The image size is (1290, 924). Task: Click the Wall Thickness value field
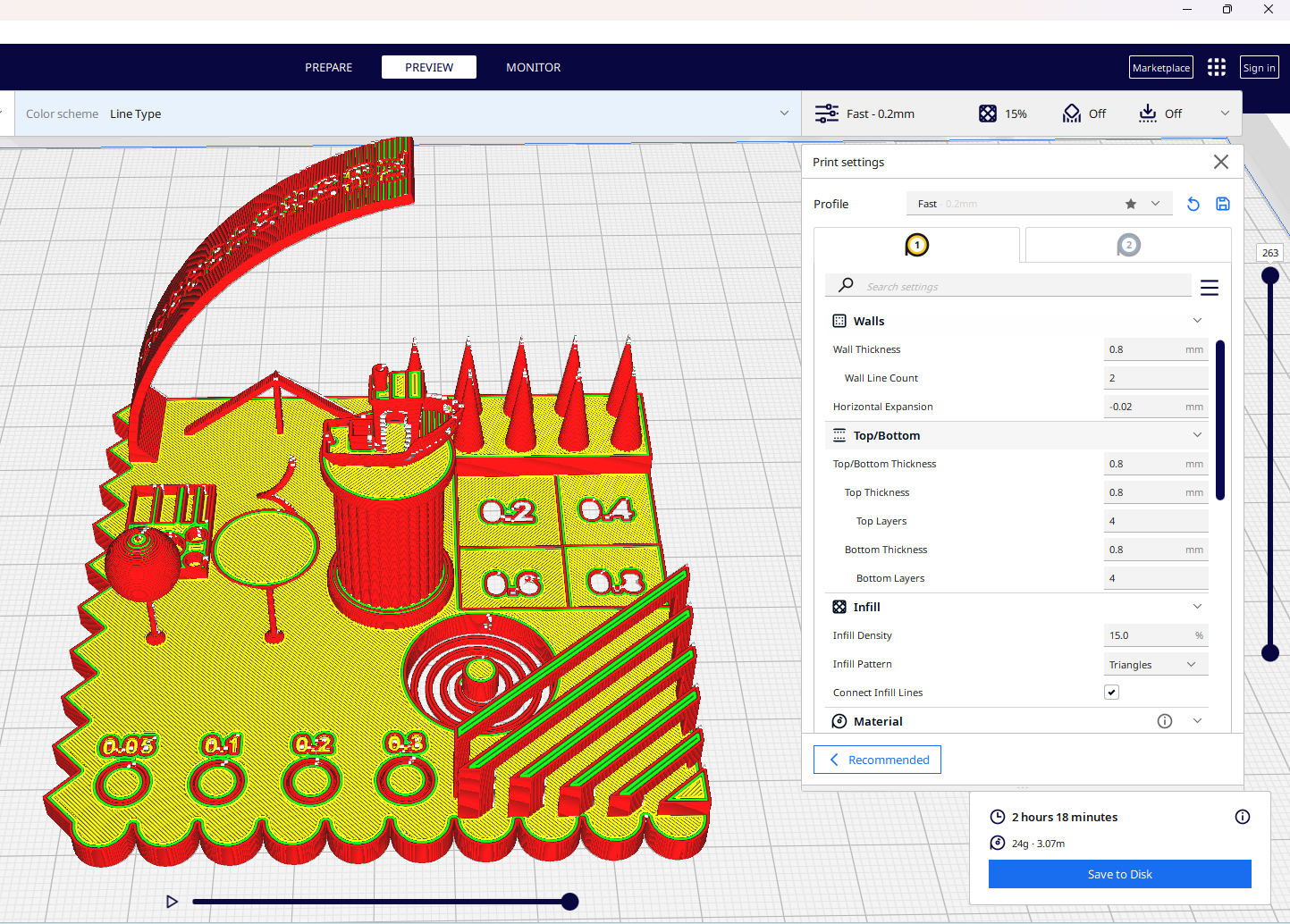point(1156,349)
